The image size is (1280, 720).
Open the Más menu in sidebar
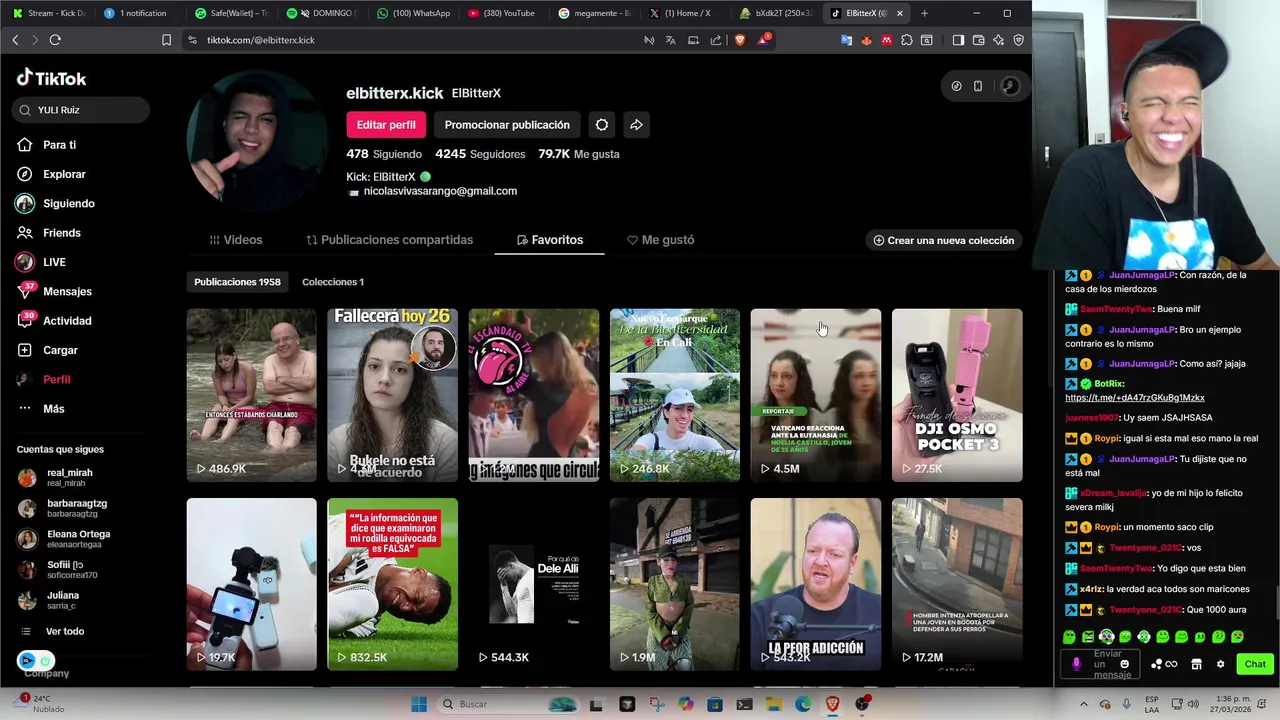41,409
